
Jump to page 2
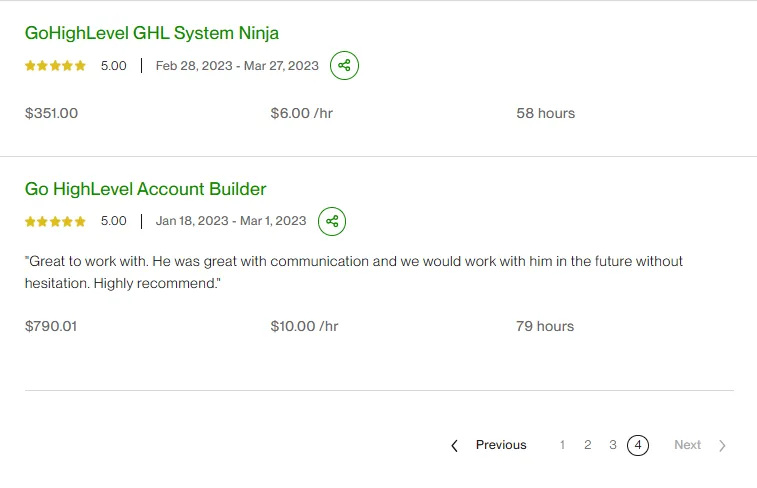point(588,445)
